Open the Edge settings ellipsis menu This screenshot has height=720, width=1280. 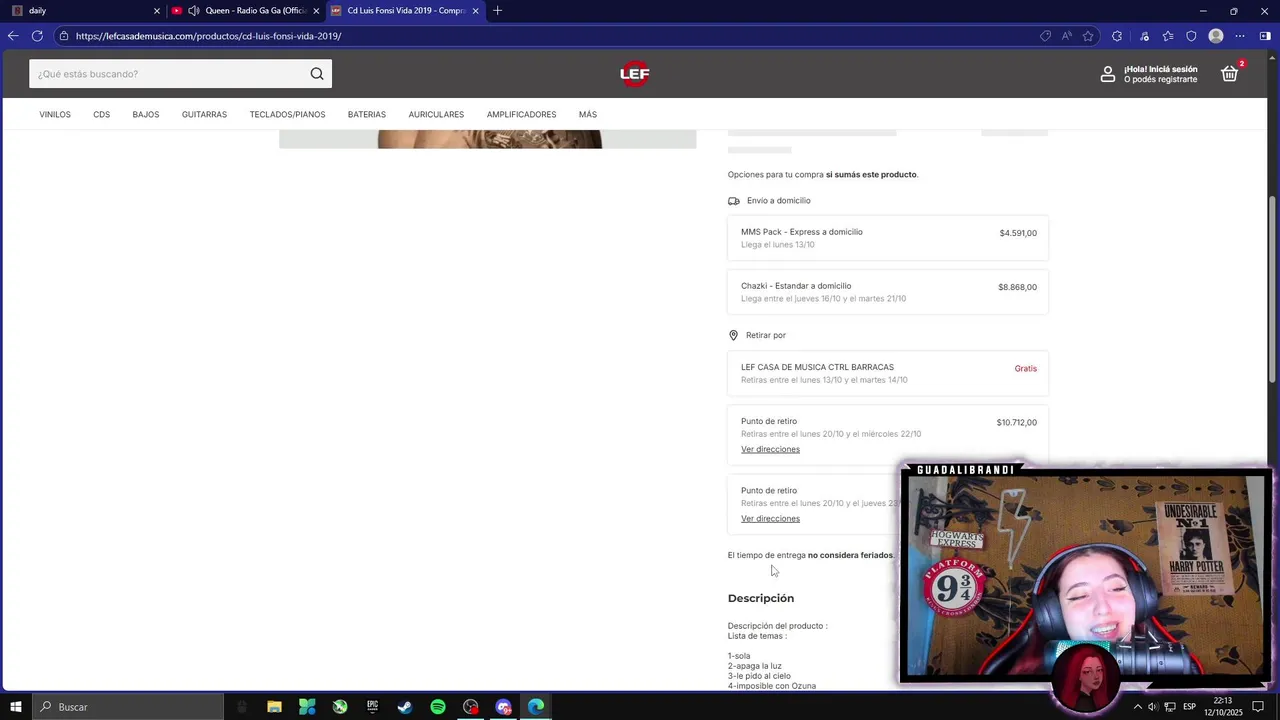1240,36
